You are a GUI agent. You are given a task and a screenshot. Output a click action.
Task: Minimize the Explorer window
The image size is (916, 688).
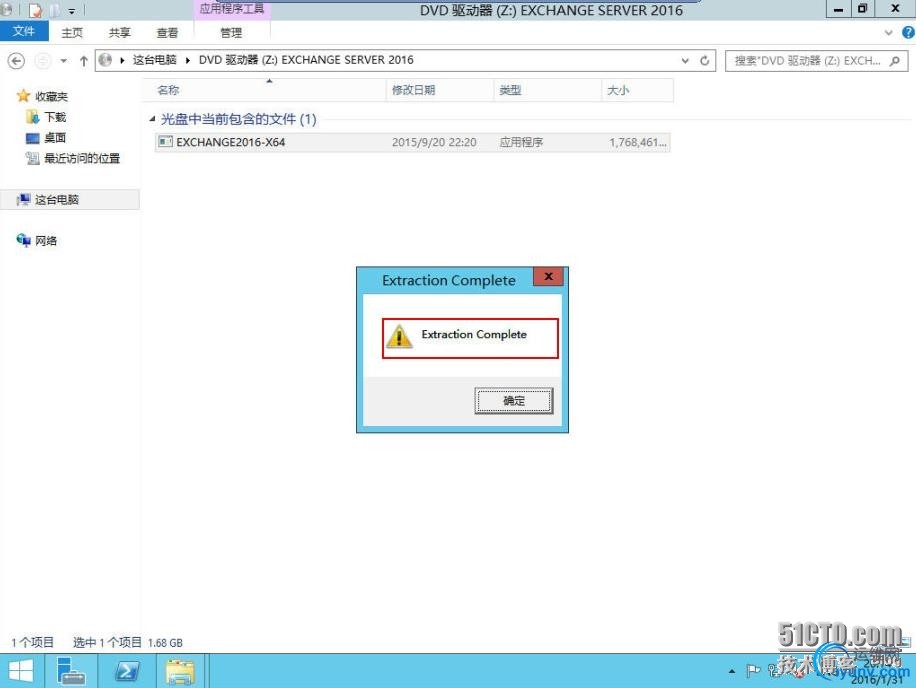coord(838,9)
